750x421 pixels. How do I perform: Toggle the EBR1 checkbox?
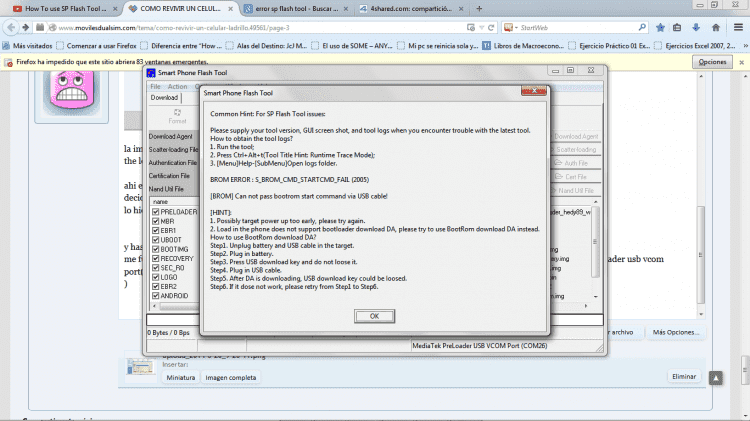coord(155,230)
